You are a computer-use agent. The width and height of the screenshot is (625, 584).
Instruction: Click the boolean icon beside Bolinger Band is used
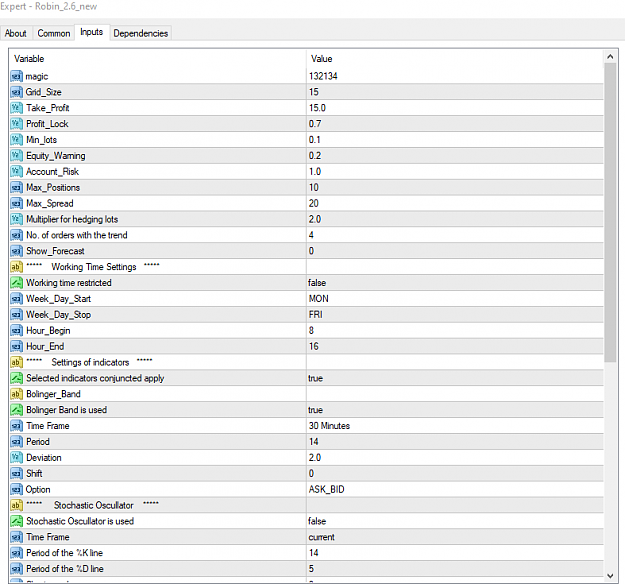pyautogui.click(x=16, y=410)
